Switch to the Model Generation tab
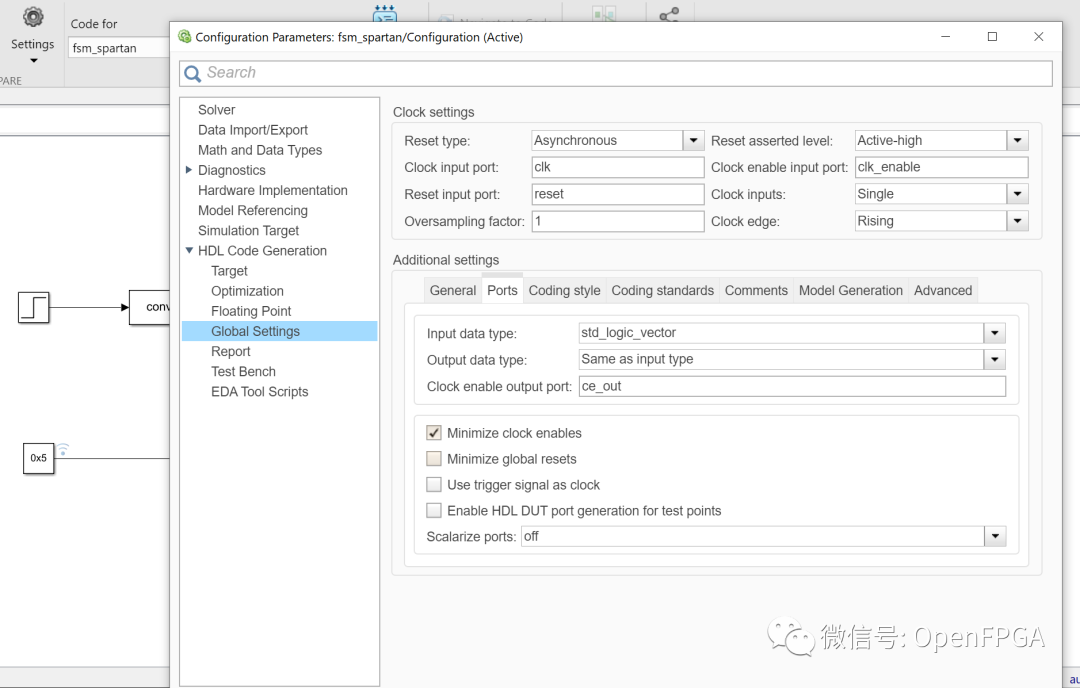This screenshot has height=688, width=1080. tap(851, 291)
